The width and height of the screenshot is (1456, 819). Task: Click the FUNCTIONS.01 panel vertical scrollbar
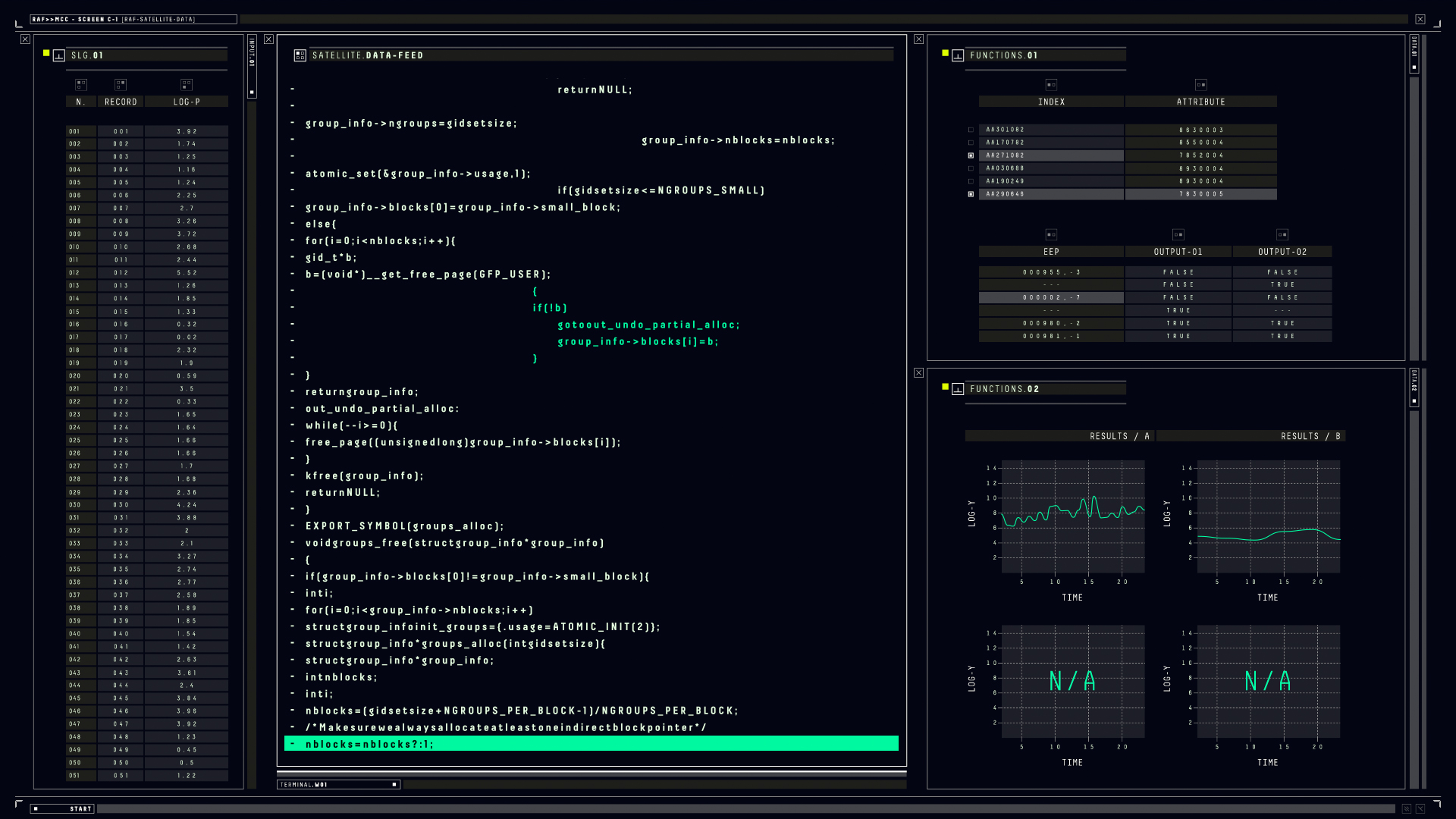1414,218
